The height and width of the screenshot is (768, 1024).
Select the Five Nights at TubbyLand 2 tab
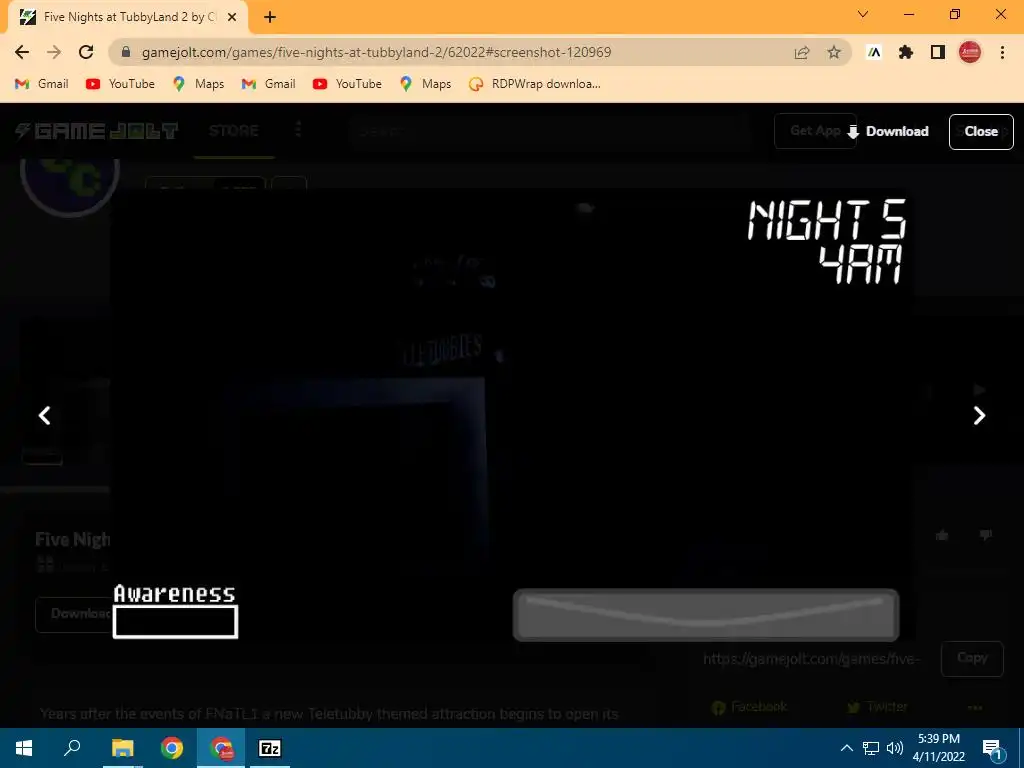pyautogui.click(x=127, y=17)
